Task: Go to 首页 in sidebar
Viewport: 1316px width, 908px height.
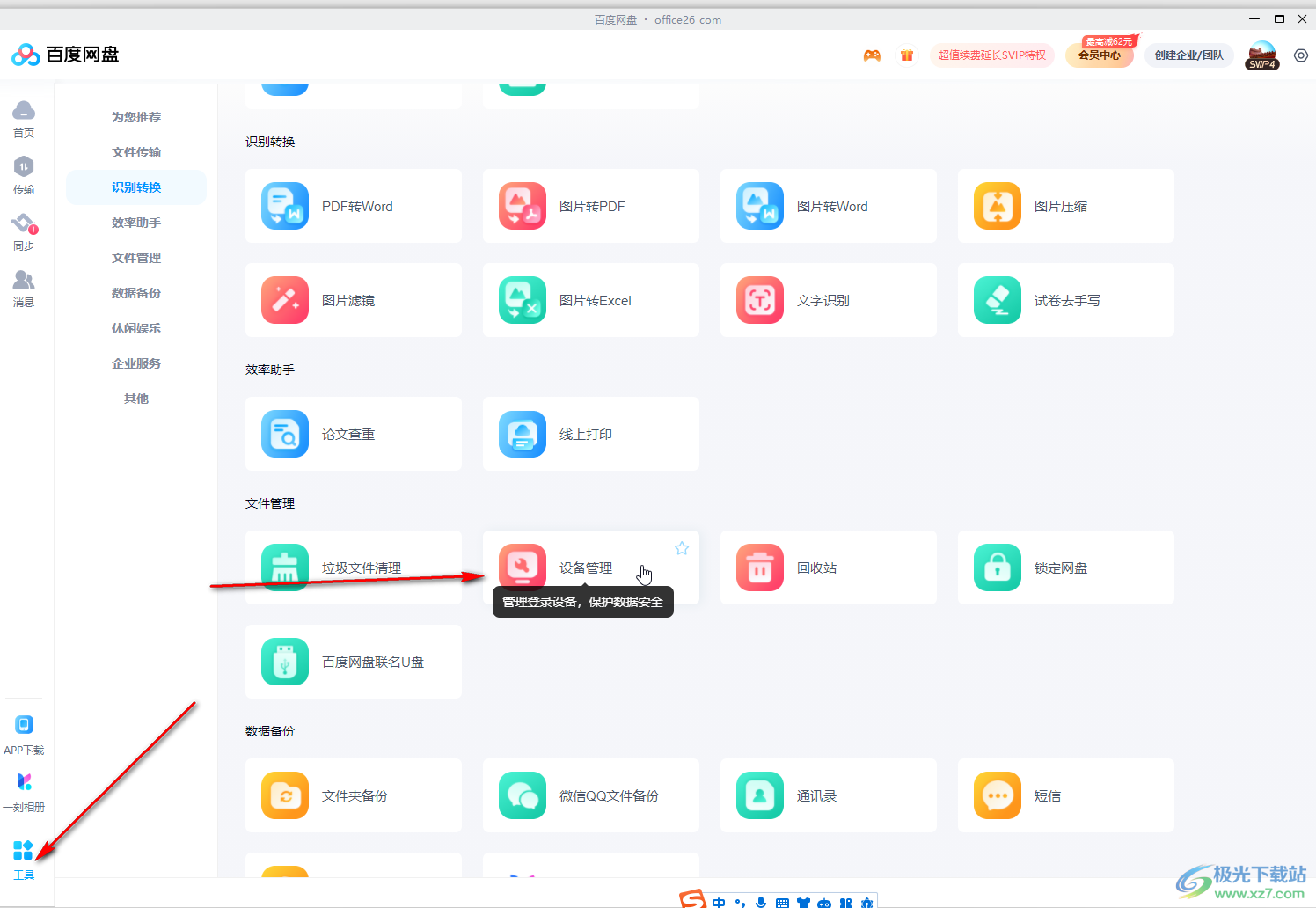Action: (x=24, y=120)
